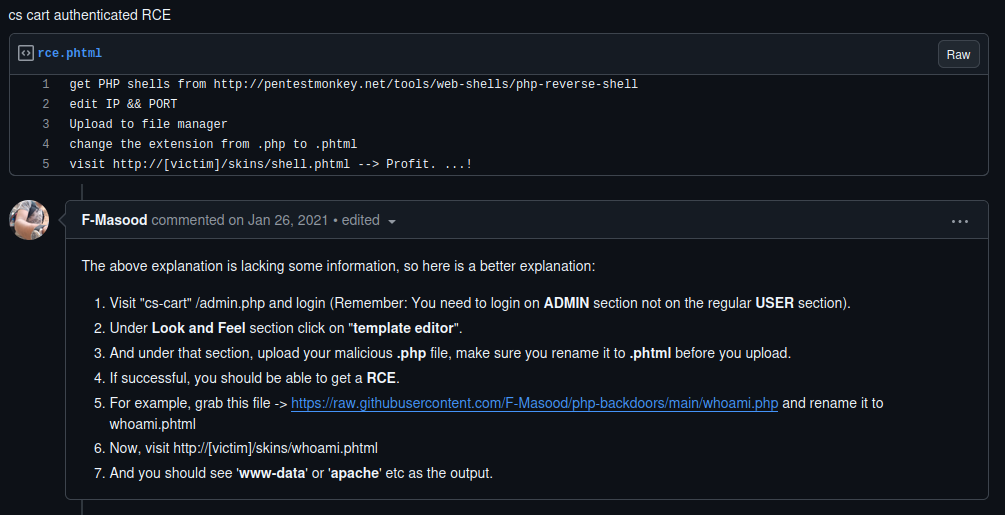Select line number 1 in rce.phtml

click(46, 84)
